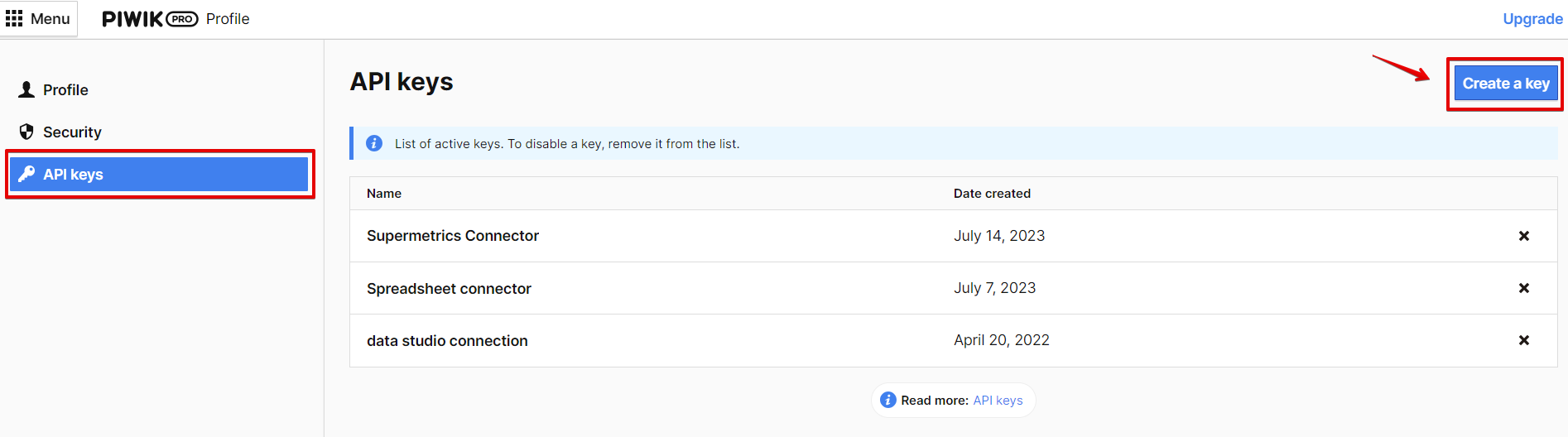Click the API keys key icon
Image resolution: width=1568 pixels, height=437 pixels.
coord(26,174)
